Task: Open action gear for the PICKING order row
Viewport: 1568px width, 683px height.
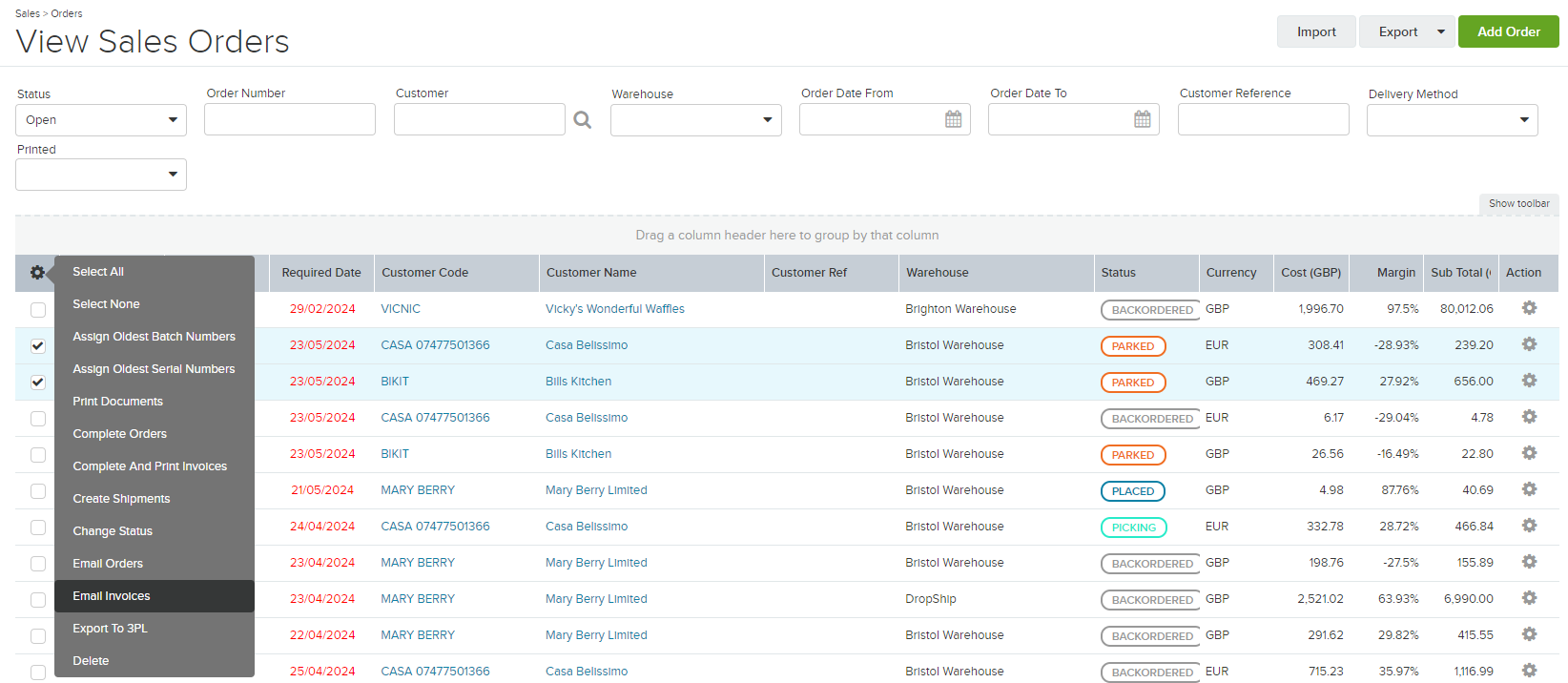Action: (x=1529, y=526)
